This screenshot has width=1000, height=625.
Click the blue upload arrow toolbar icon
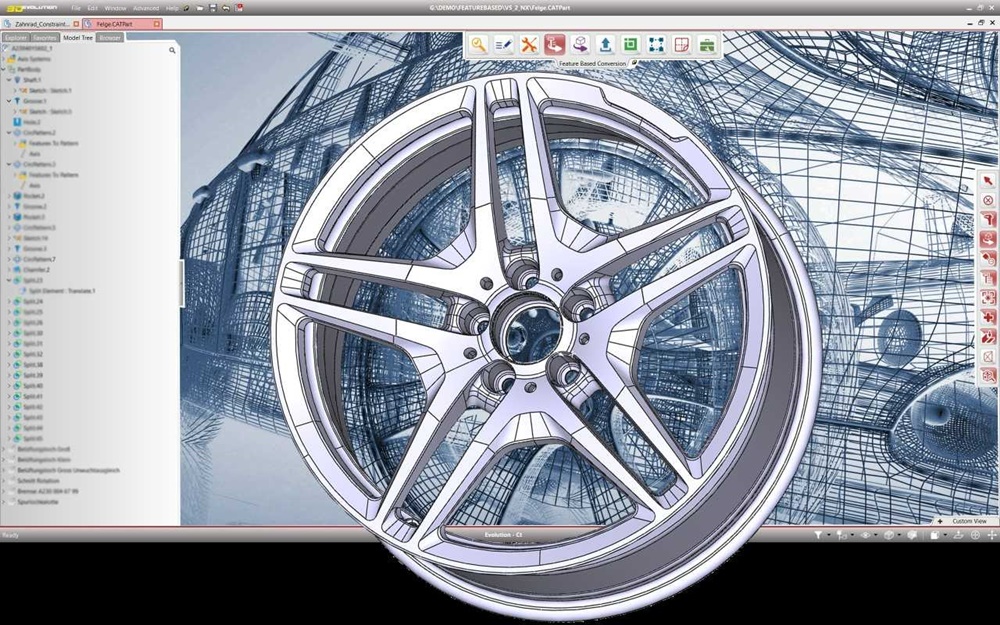click(605, 44)
